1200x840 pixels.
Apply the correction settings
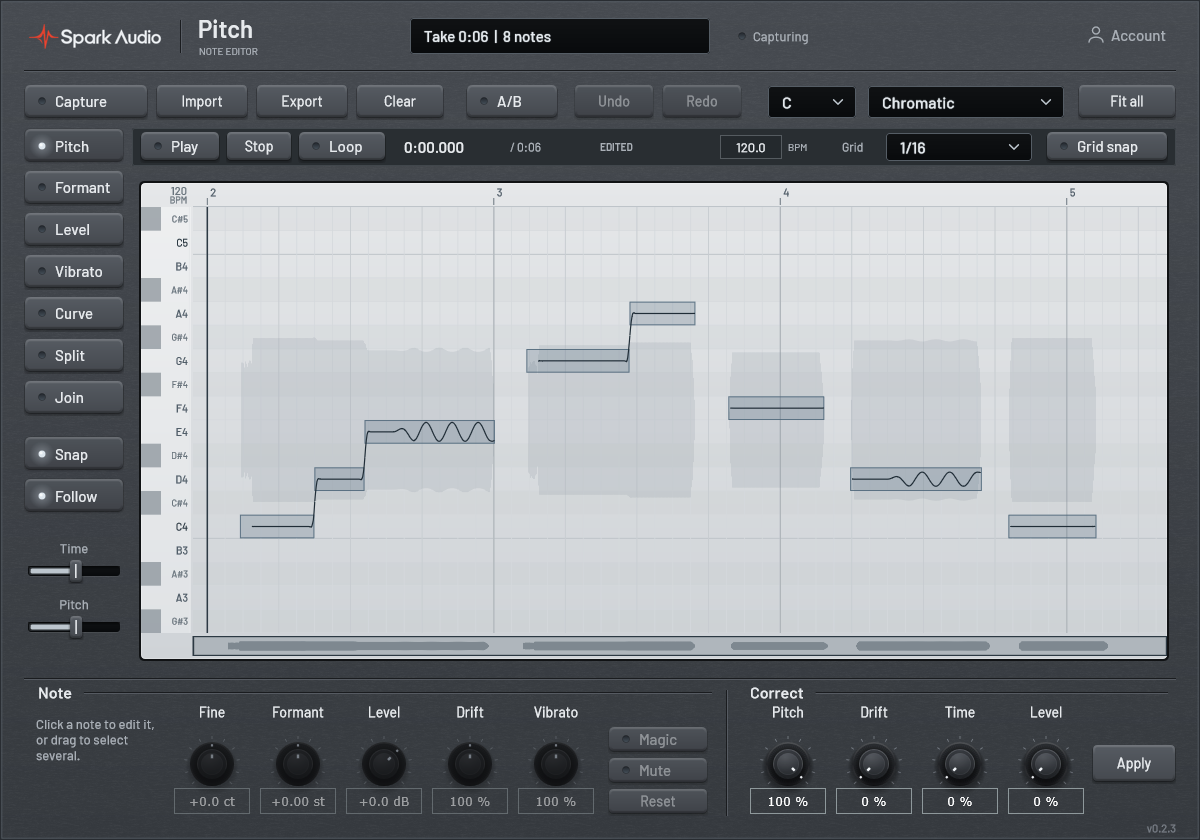[x=1134, y=763]
